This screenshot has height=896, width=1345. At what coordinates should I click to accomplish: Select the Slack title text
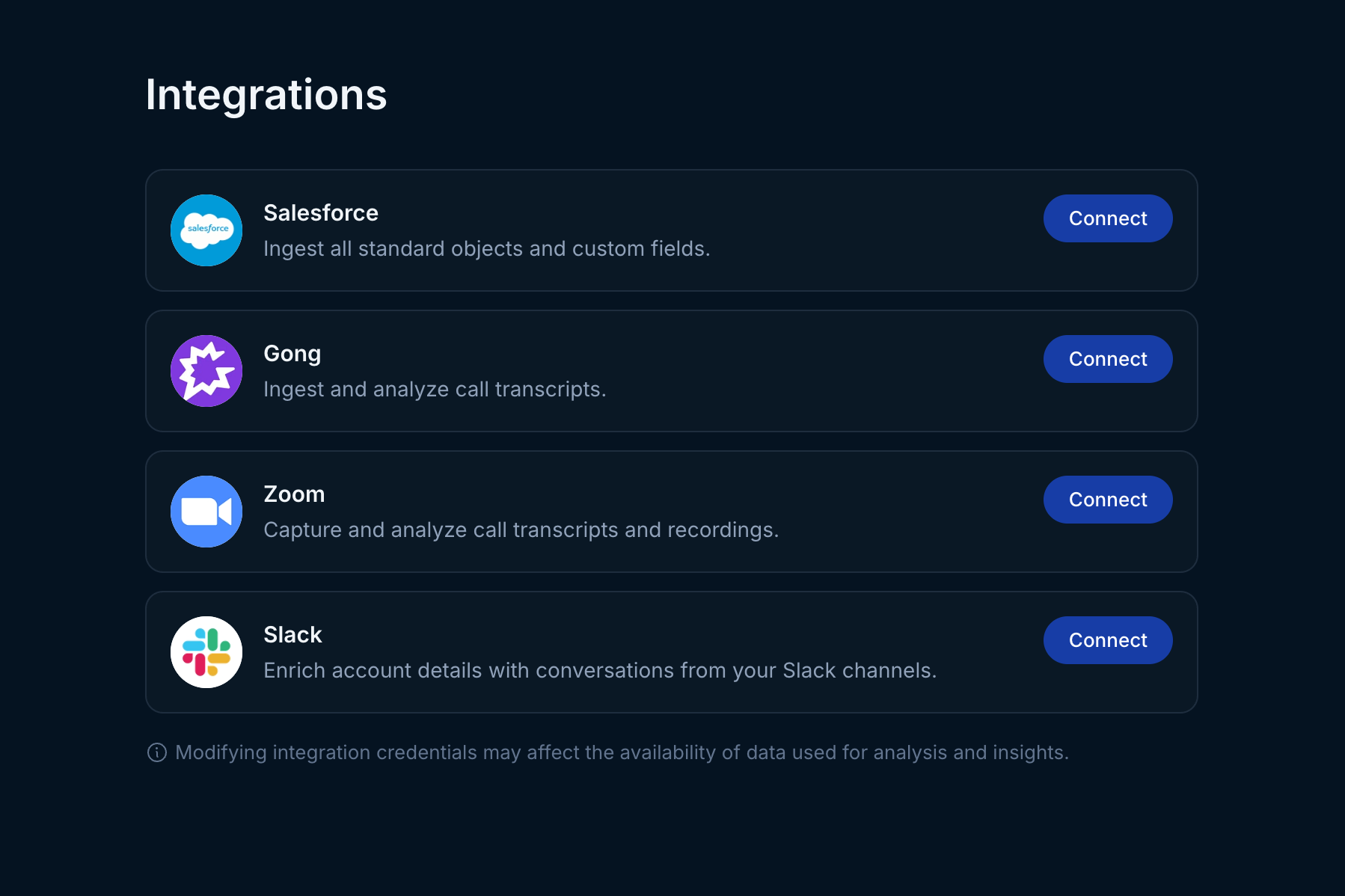point(292,635)
